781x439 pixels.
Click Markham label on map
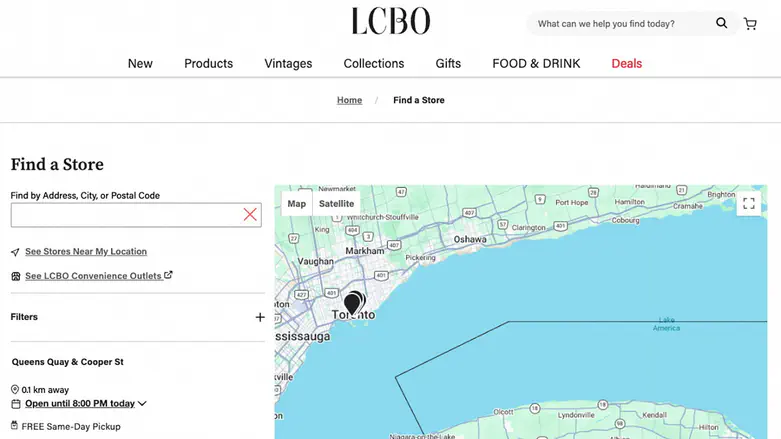[365, 251]
